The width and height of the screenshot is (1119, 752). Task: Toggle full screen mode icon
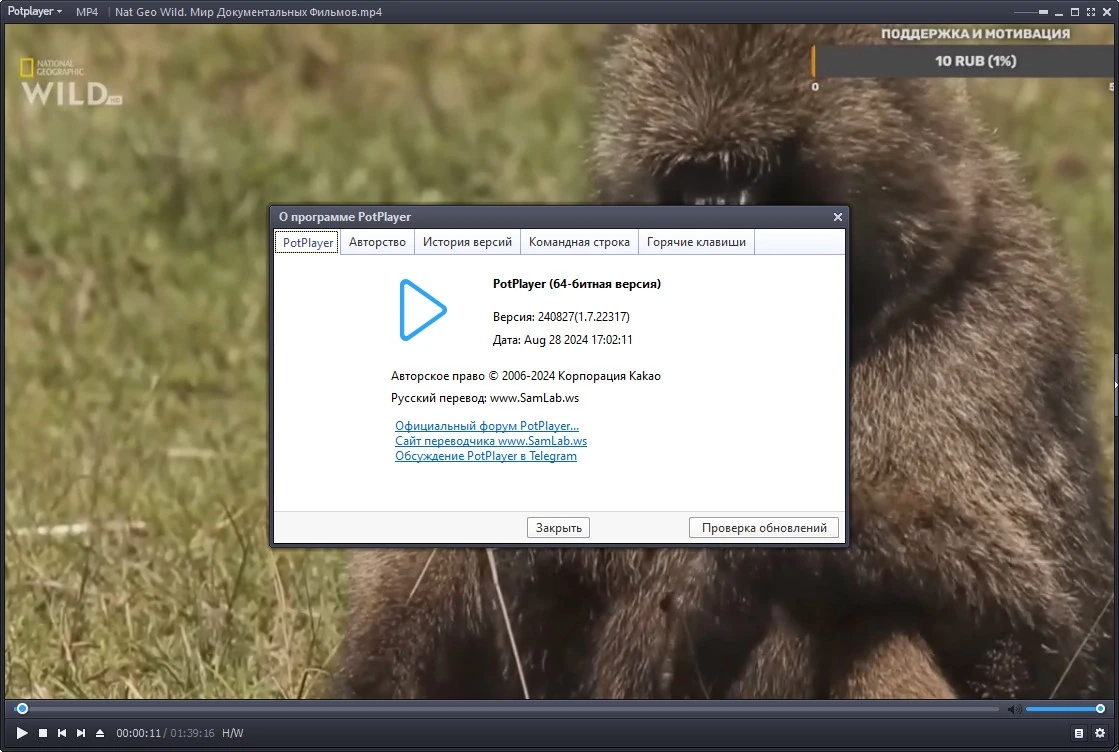(x=1090, y=11)
